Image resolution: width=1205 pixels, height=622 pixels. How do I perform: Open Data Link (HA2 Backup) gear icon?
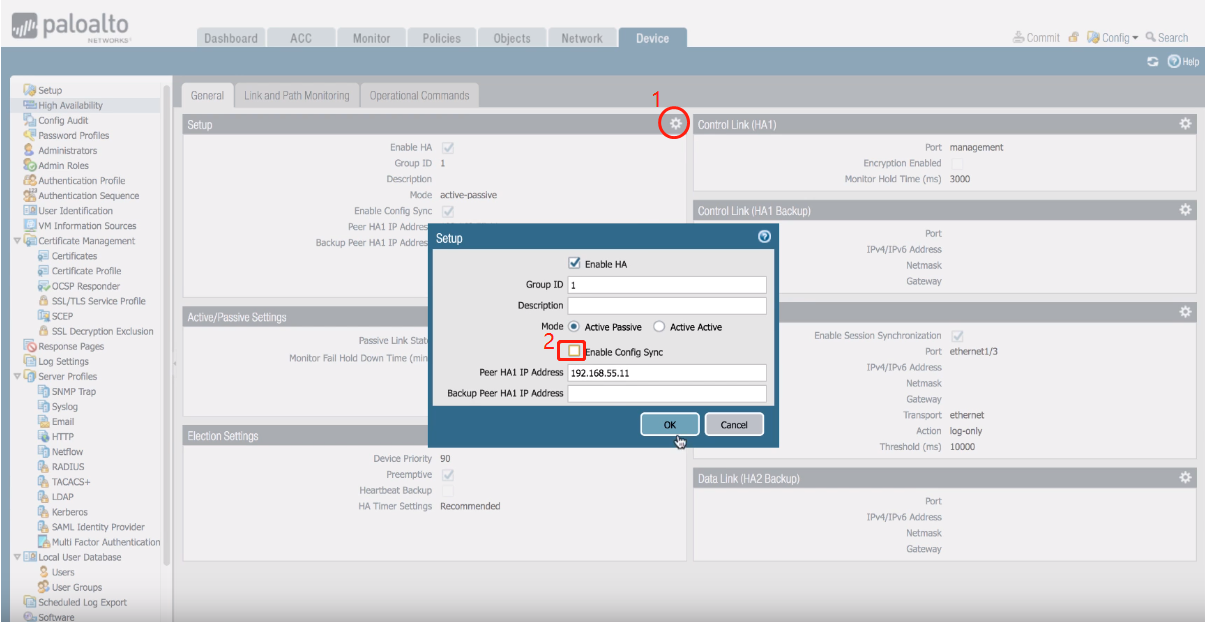click(x=1185, y=478)
